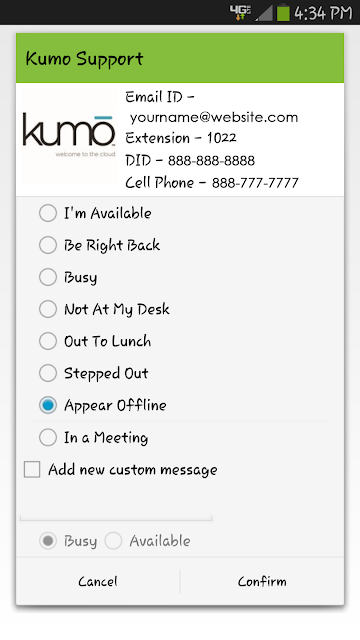Select the I'm Available status
Screen dimensions: 360x640
180,213
